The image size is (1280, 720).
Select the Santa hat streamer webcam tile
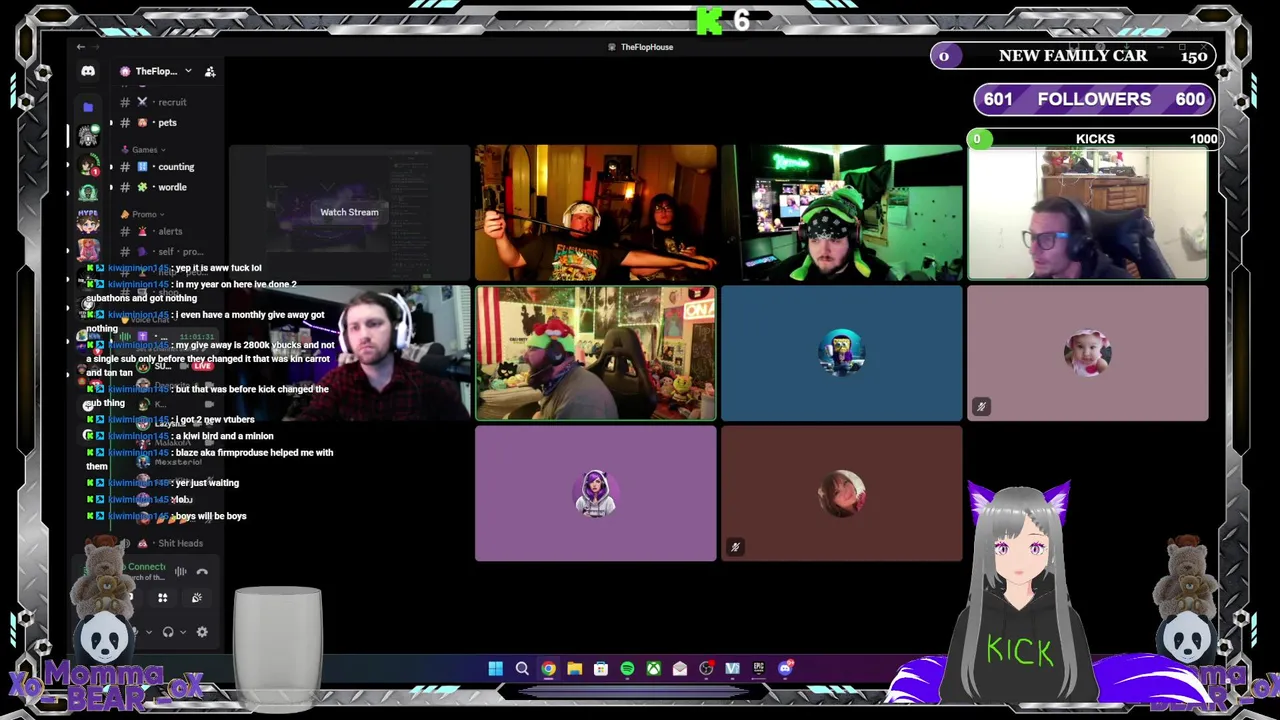[x=596, y=353]
